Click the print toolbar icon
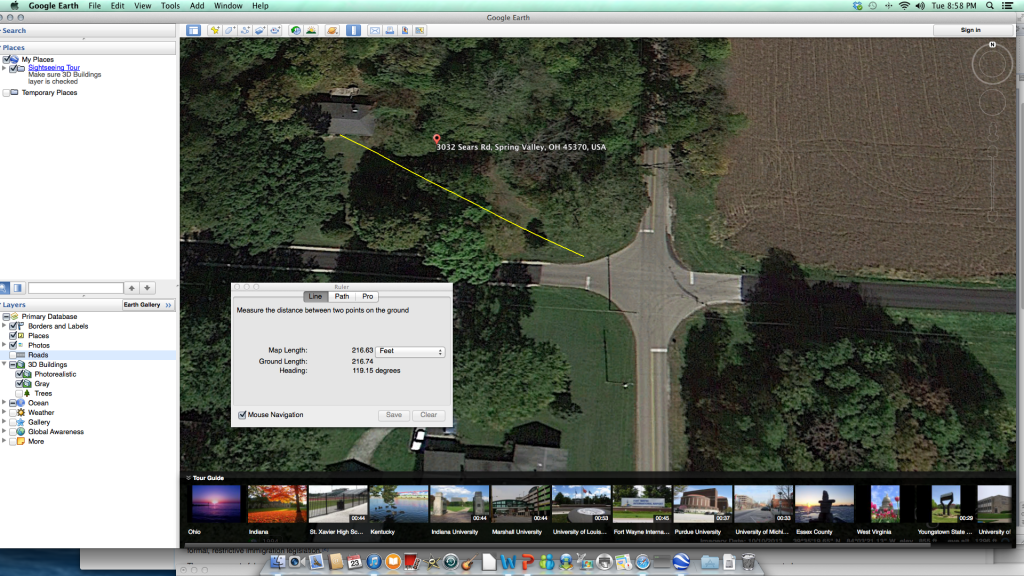Image resolution: width=1024 pixels, height=576 pixels. (390, 30)
